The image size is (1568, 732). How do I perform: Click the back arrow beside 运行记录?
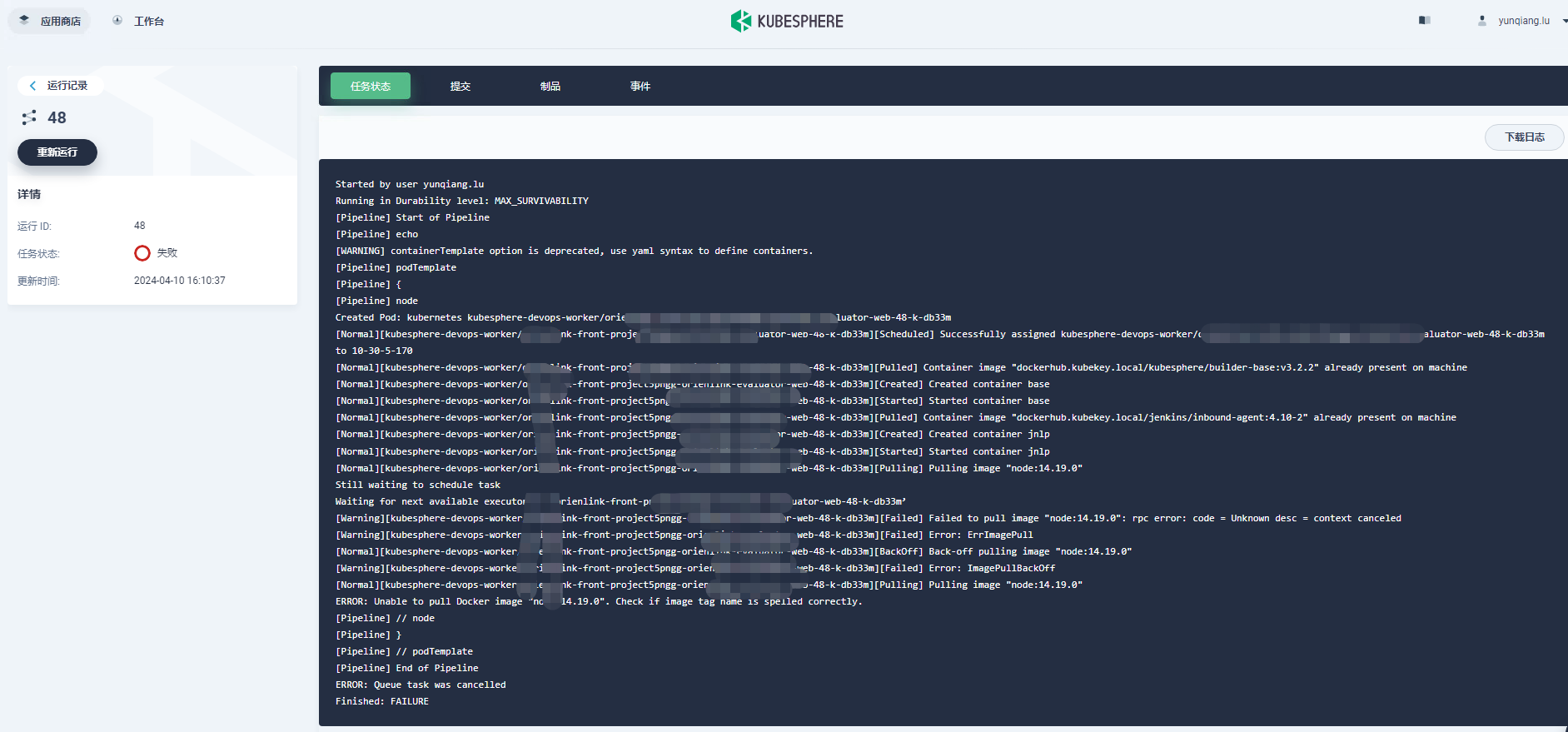tap(32, 86)
